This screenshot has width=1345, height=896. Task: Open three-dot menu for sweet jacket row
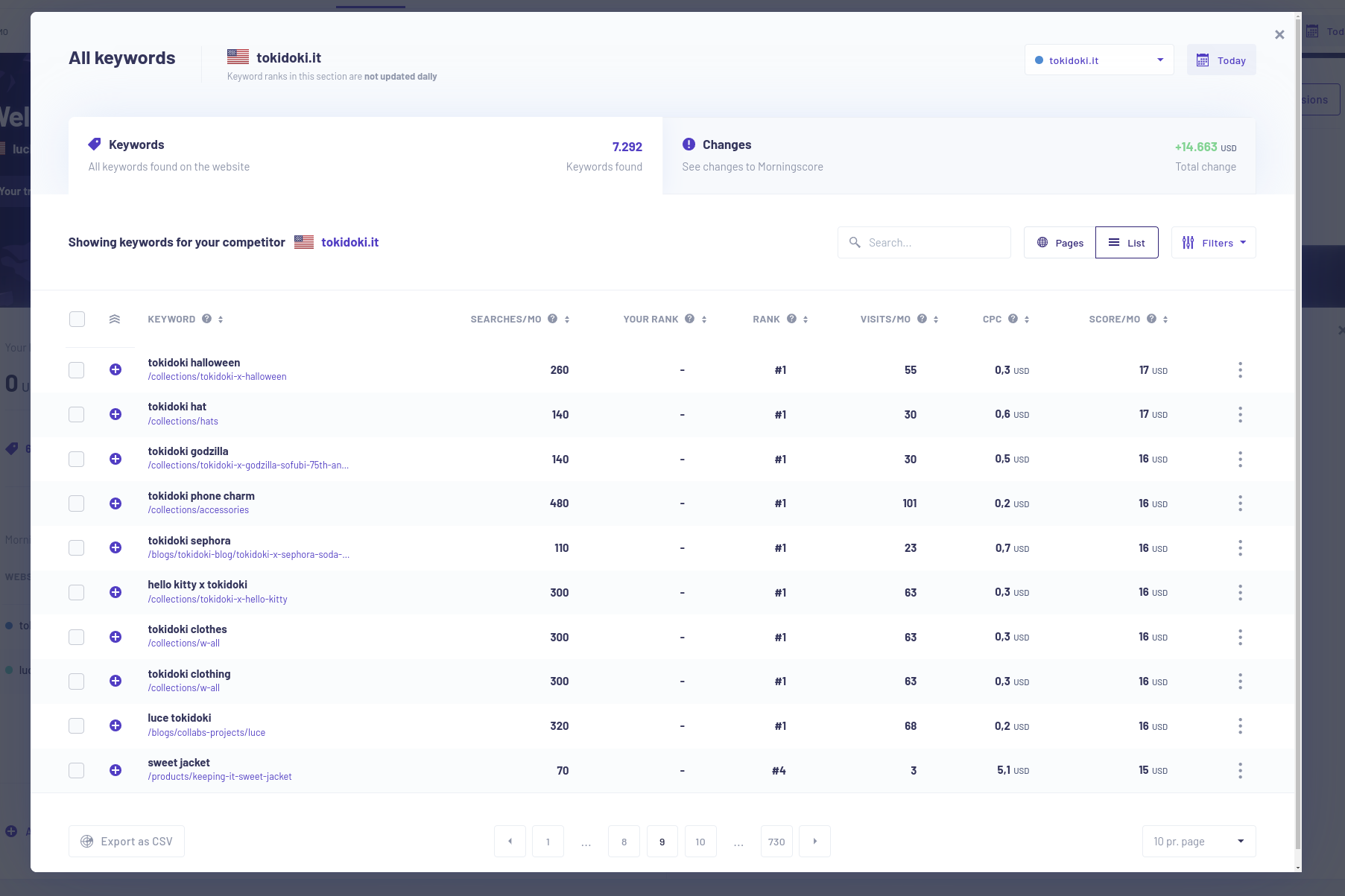[x=1240, y=770]
